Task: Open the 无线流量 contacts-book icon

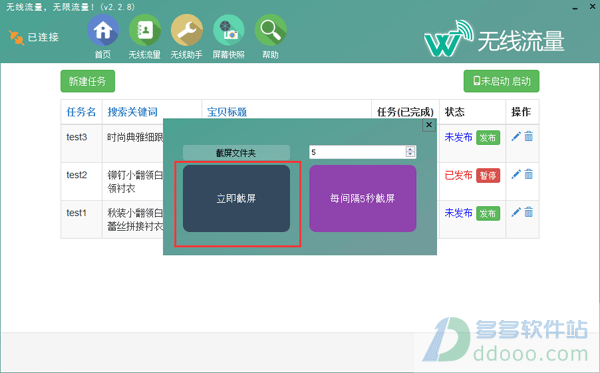Action: click(x=145, y=31)
